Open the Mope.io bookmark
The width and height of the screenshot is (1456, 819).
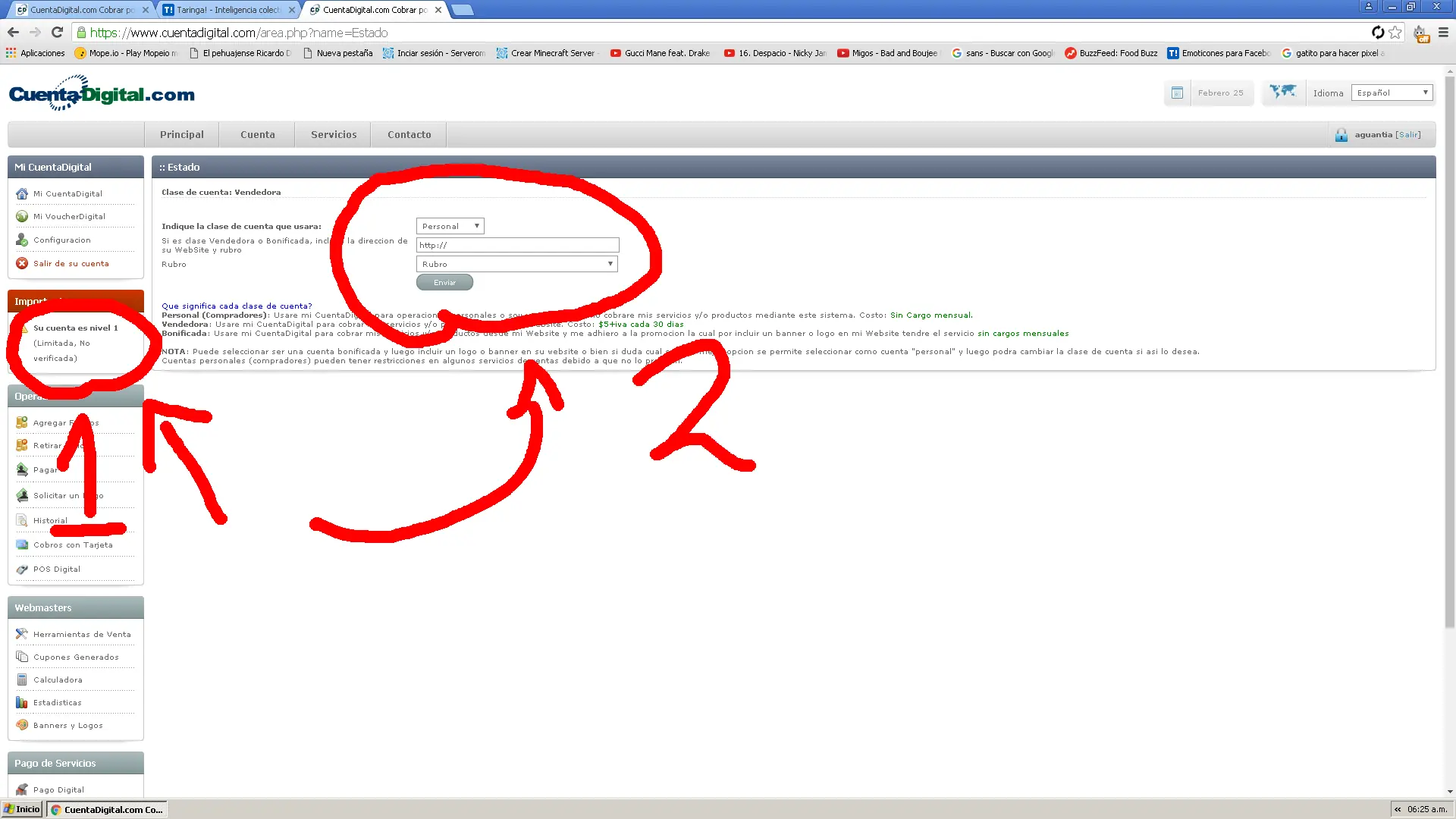point(127,53)
